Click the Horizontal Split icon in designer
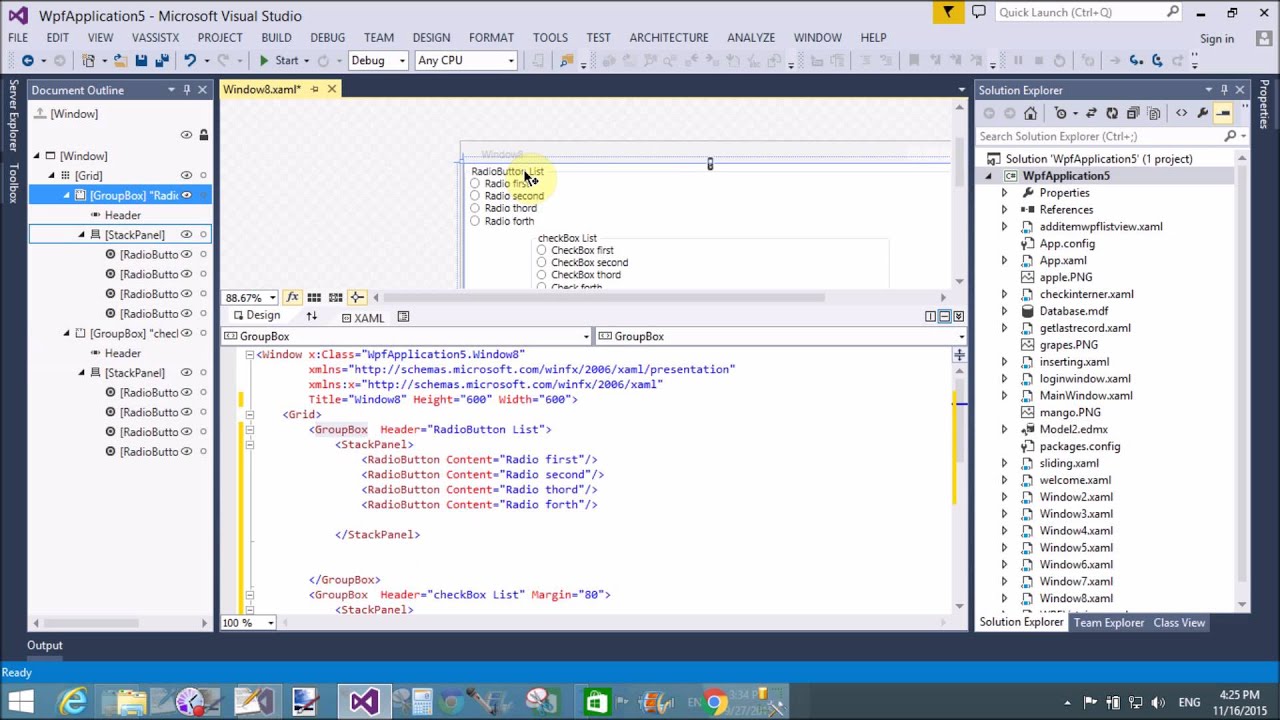Image resolution: width=1280 pixels, height=720 pixels. pyautogui.click(x=944, y=316)
